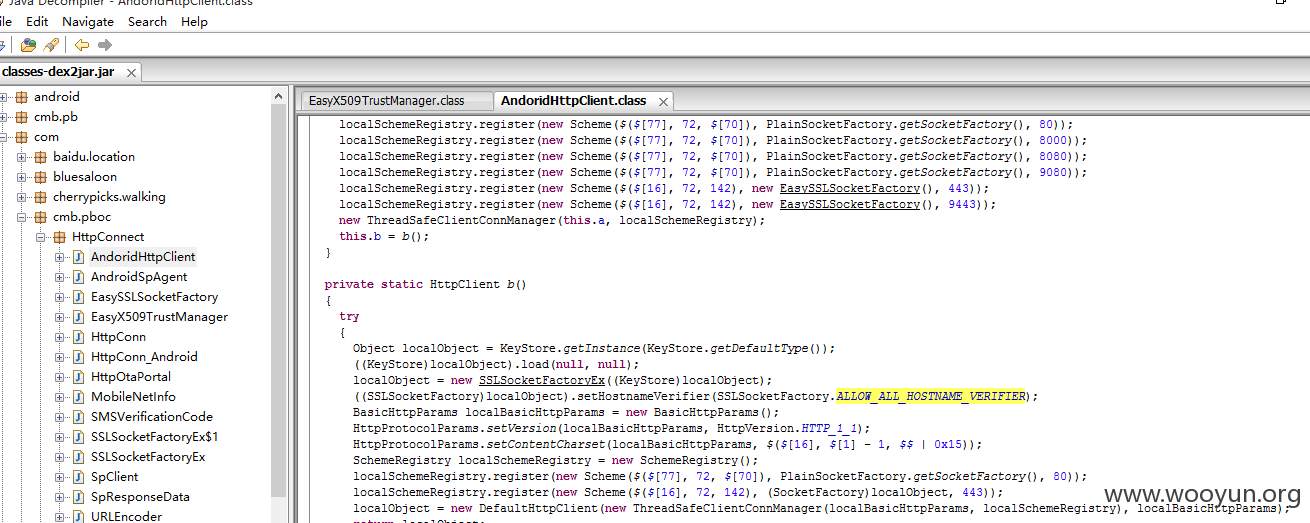Viewport: 1310px width, 523px height.
Task: Open SpResponseData class
Action: [x=140, y=497]
